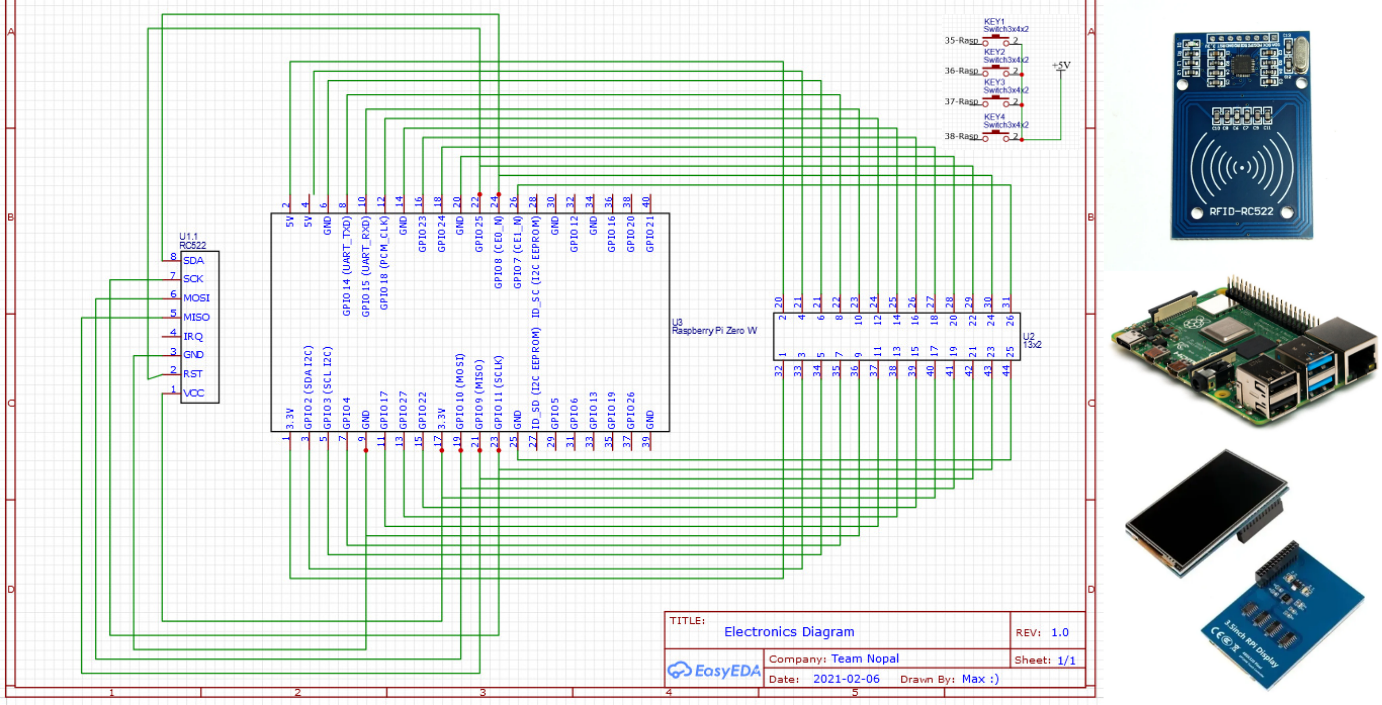Click the 'GPIO8 (CE0_N)' pin label
This screenshot has height=705, width=1382.
point(498,254)
